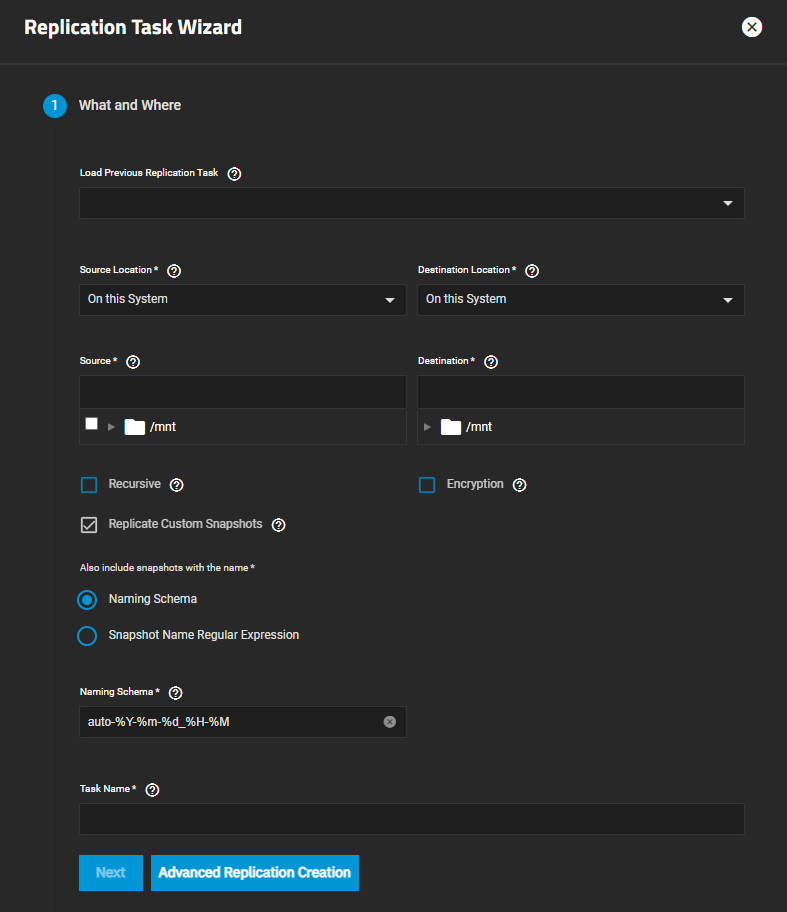The height and width of the screenshot is (912, 787).
Task: Enable the Encryption checkbox
Action: click(427, 485)
